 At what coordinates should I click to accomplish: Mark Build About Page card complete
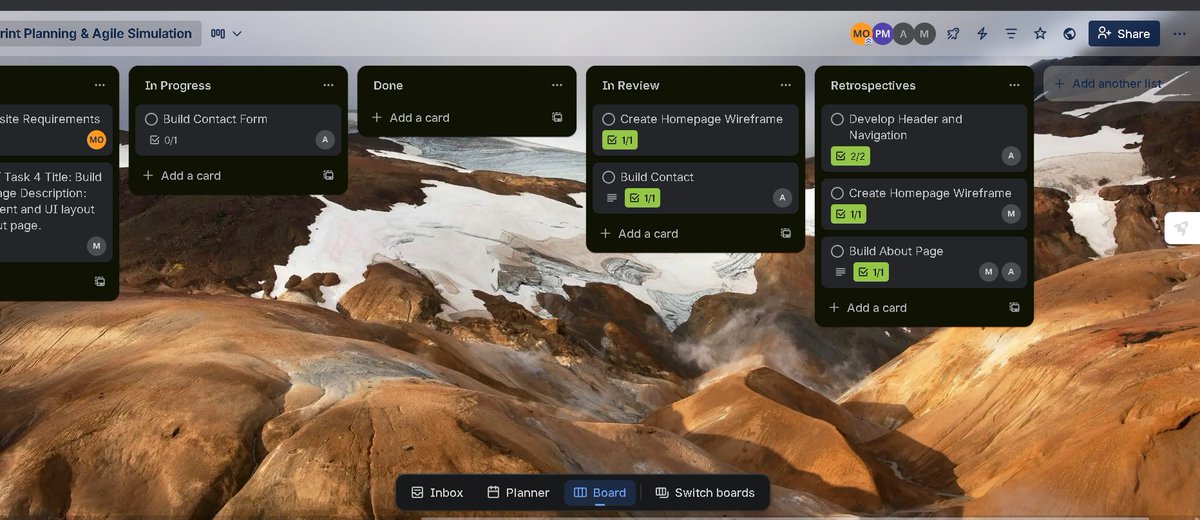pos(837,251)
